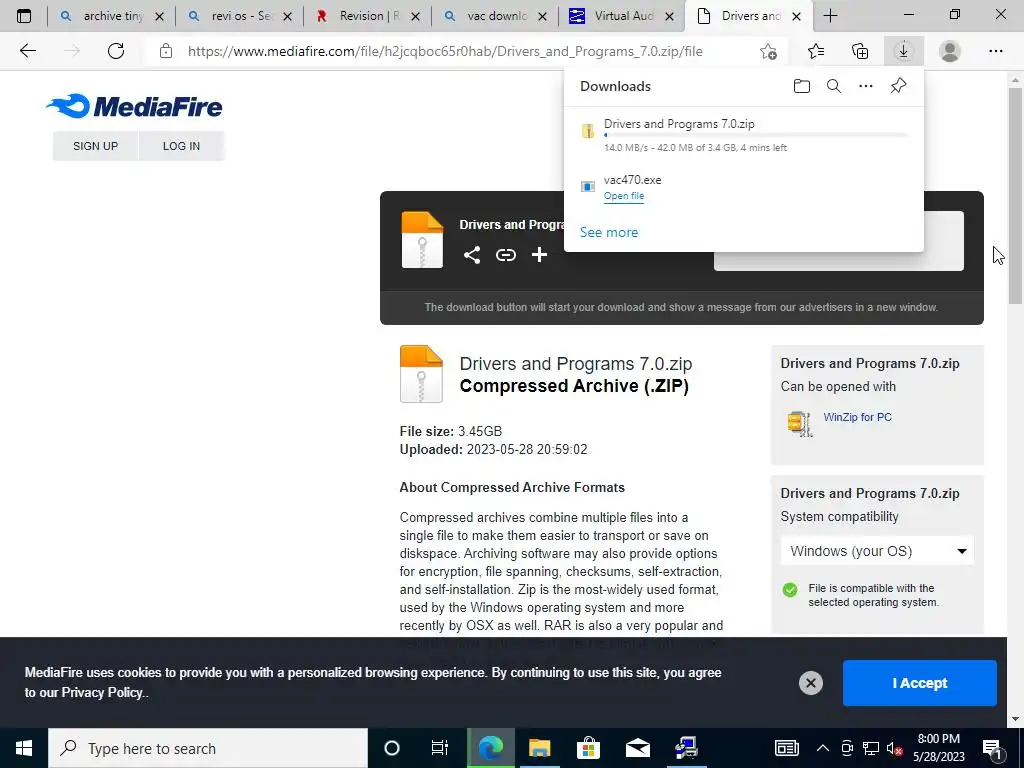Open the Windows Start menu

[x=24, y=748]
